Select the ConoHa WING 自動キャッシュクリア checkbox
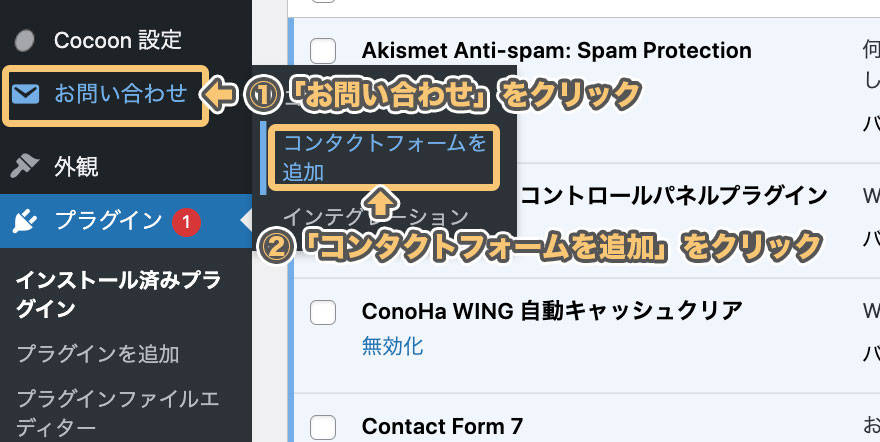Viewport: 880px width, 442px height. click(323, 311)
